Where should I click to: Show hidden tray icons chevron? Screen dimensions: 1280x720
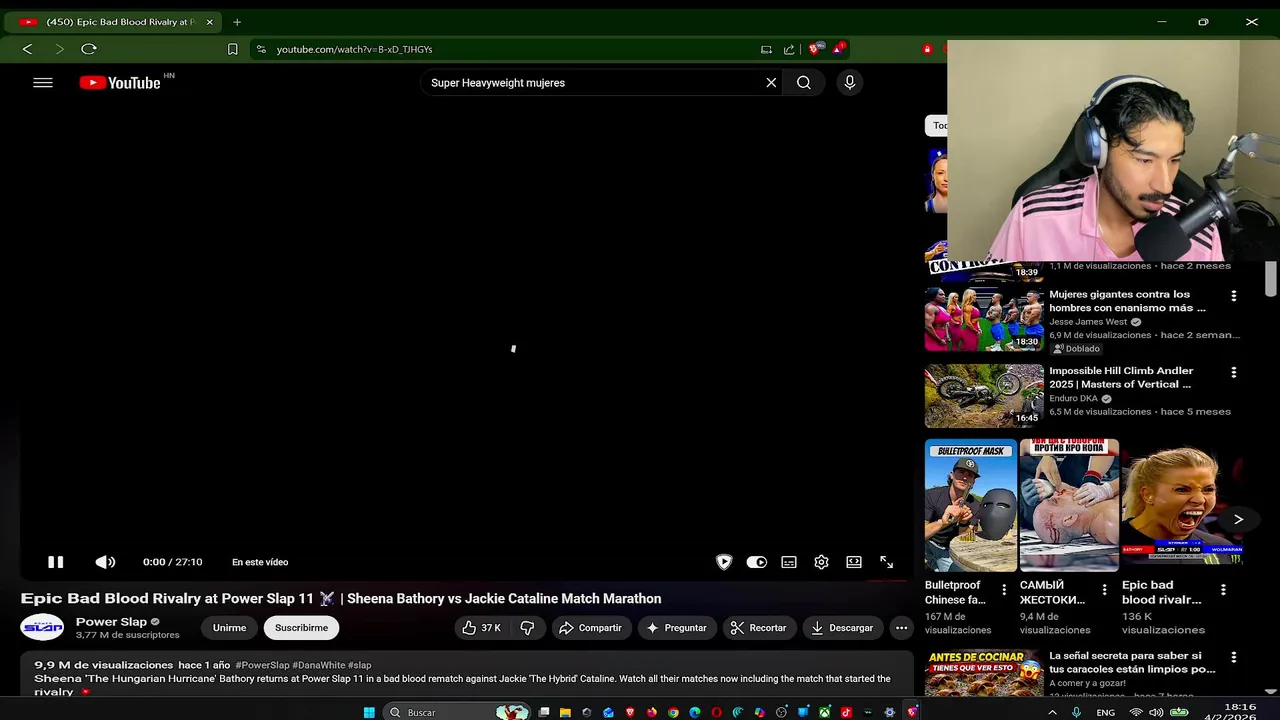tap(1052, 712)
